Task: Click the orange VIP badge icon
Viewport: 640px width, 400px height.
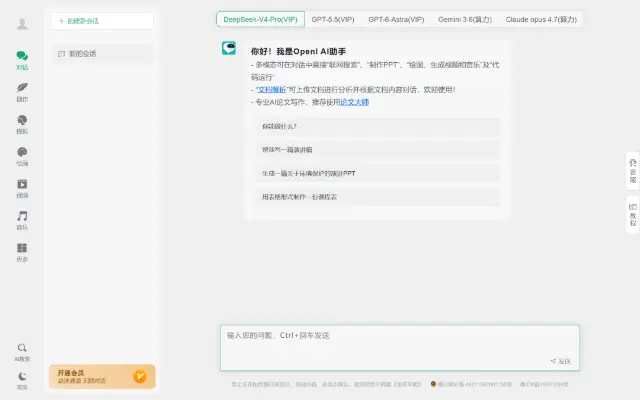Action: pos(140,376)
